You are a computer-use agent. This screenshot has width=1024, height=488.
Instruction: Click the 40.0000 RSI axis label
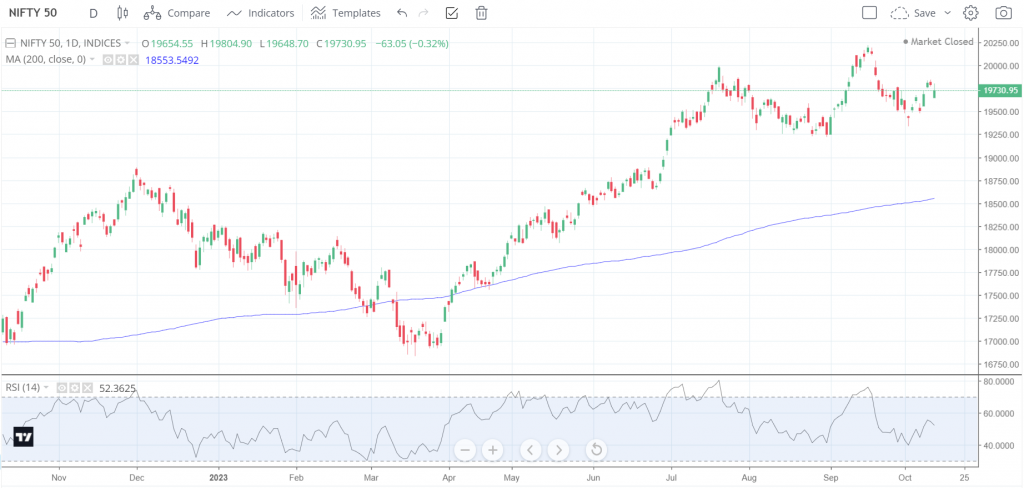pyautogui.click(x=1000, y=446)
